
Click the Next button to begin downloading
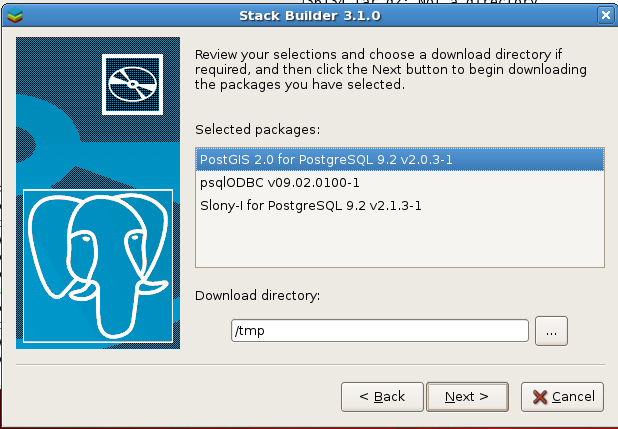467,397
